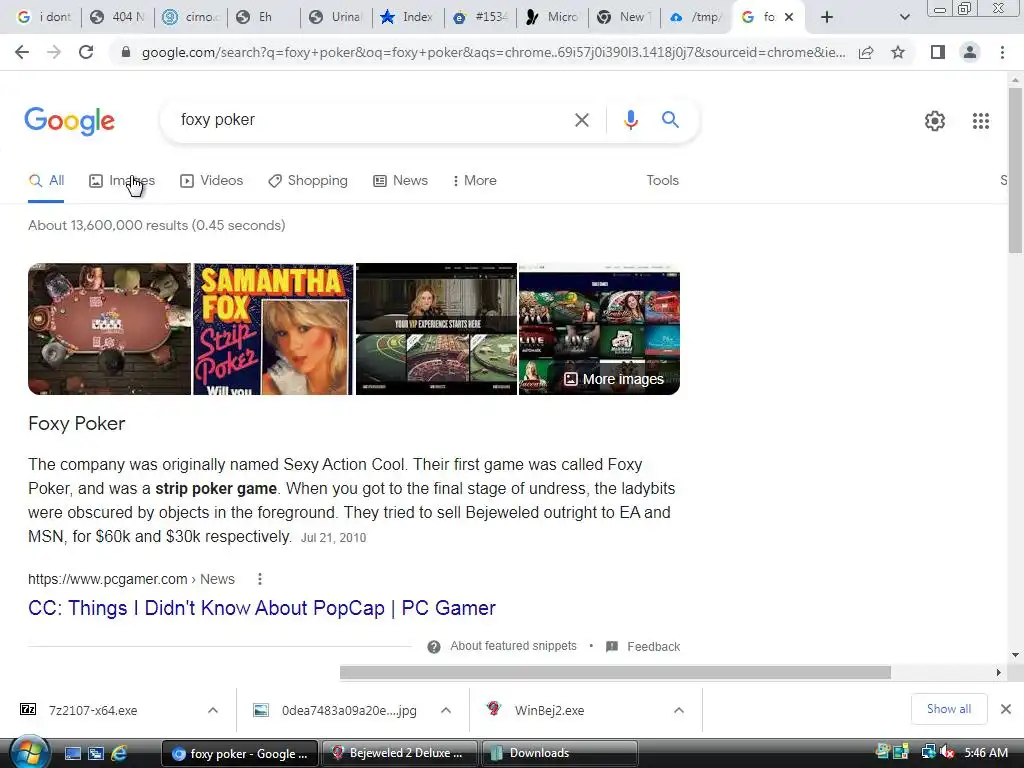
Task: Switch to the Downloads taskbar window
Action: tap(560, 753)
